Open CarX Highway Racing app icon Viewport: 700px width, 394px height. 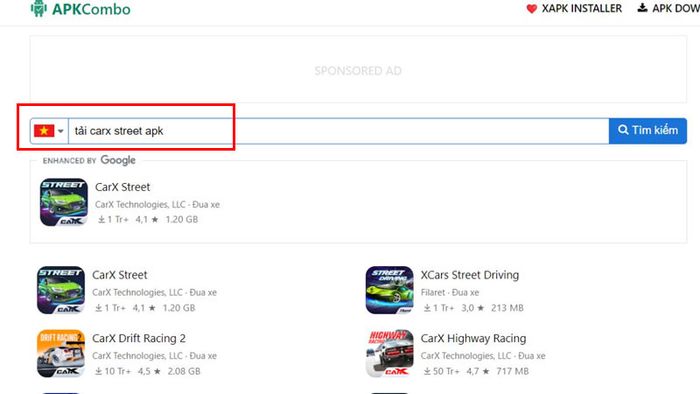point(389,353)
